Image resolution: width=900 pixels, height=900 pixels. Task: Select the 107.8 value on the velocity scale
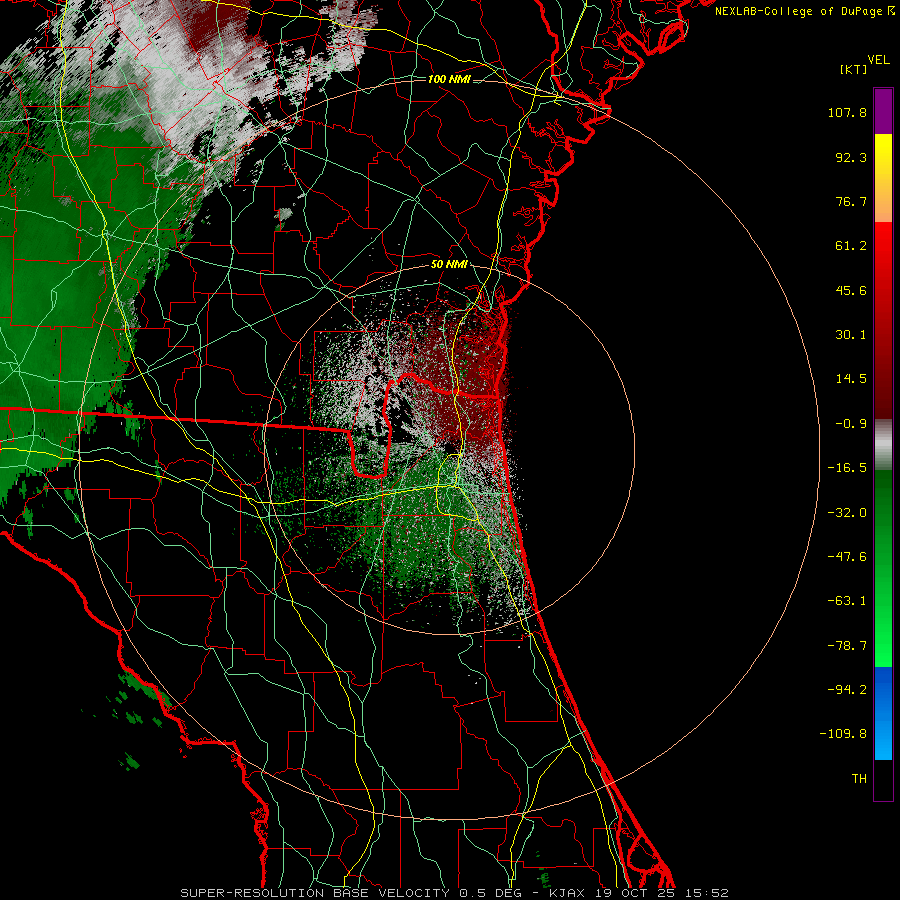[847, 112]
